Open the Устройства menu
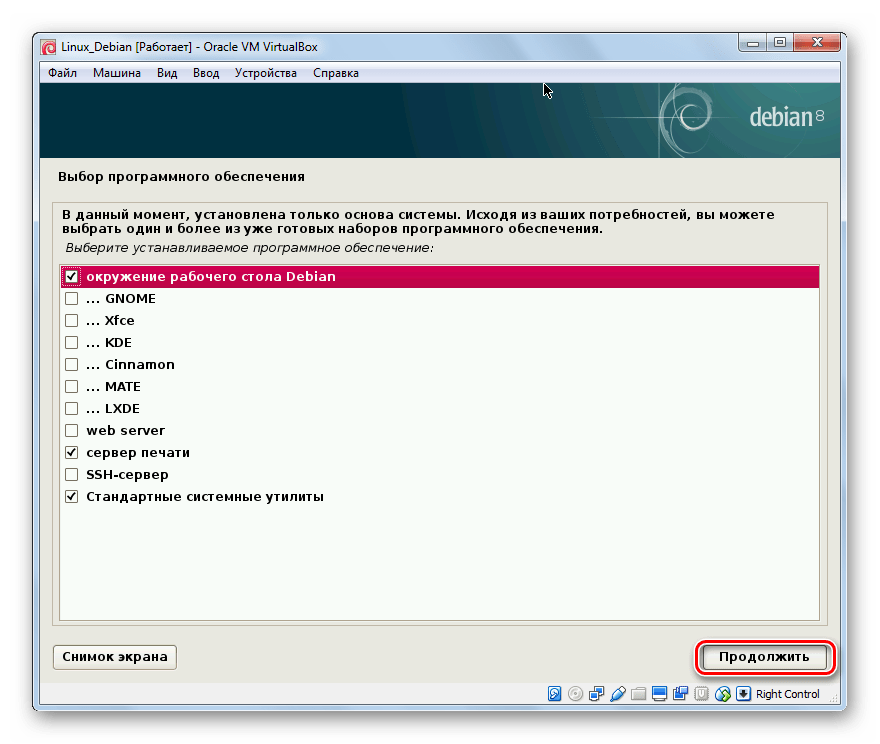 click(265, 73)
